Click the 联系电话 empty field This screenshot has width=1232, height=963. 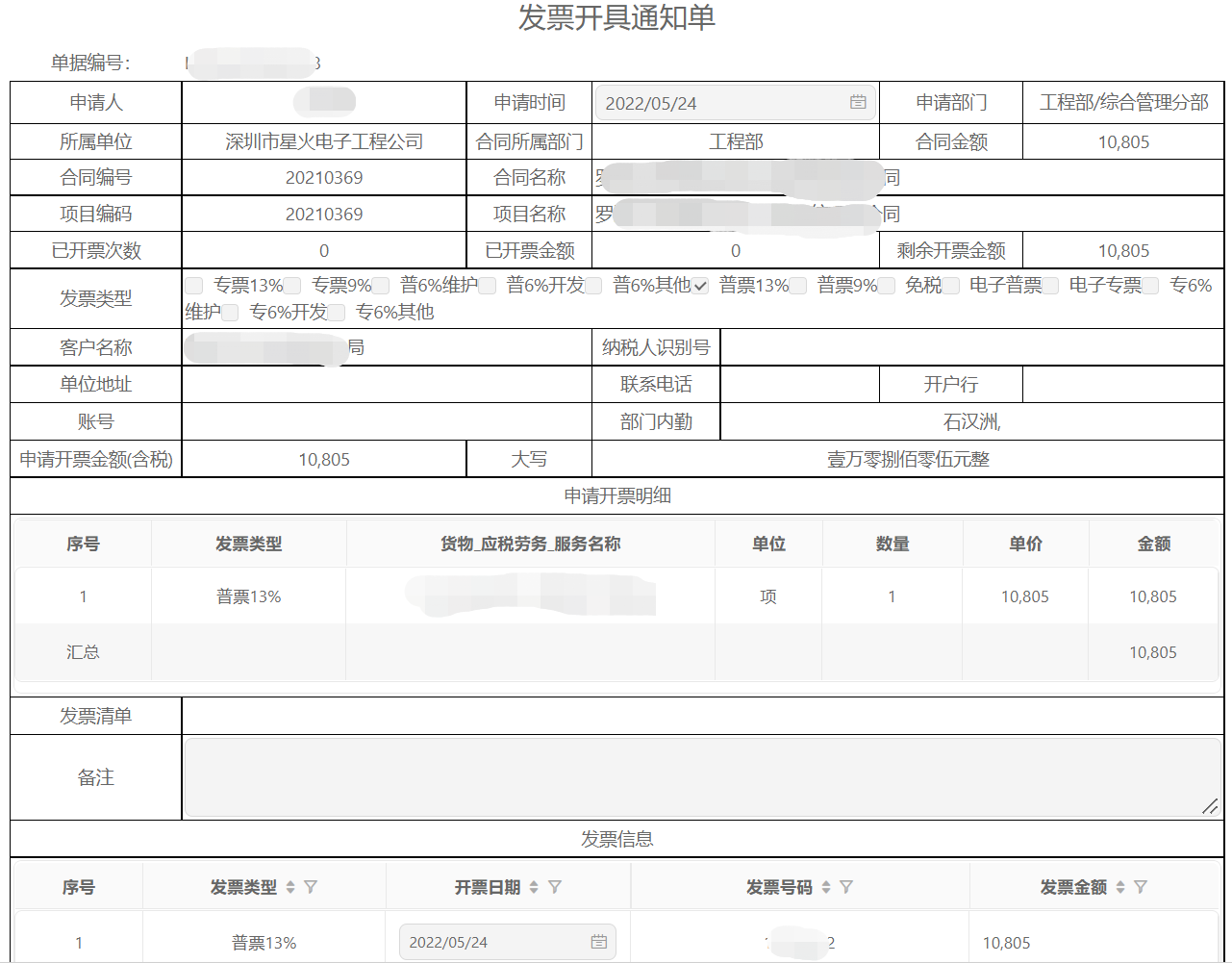799,384
